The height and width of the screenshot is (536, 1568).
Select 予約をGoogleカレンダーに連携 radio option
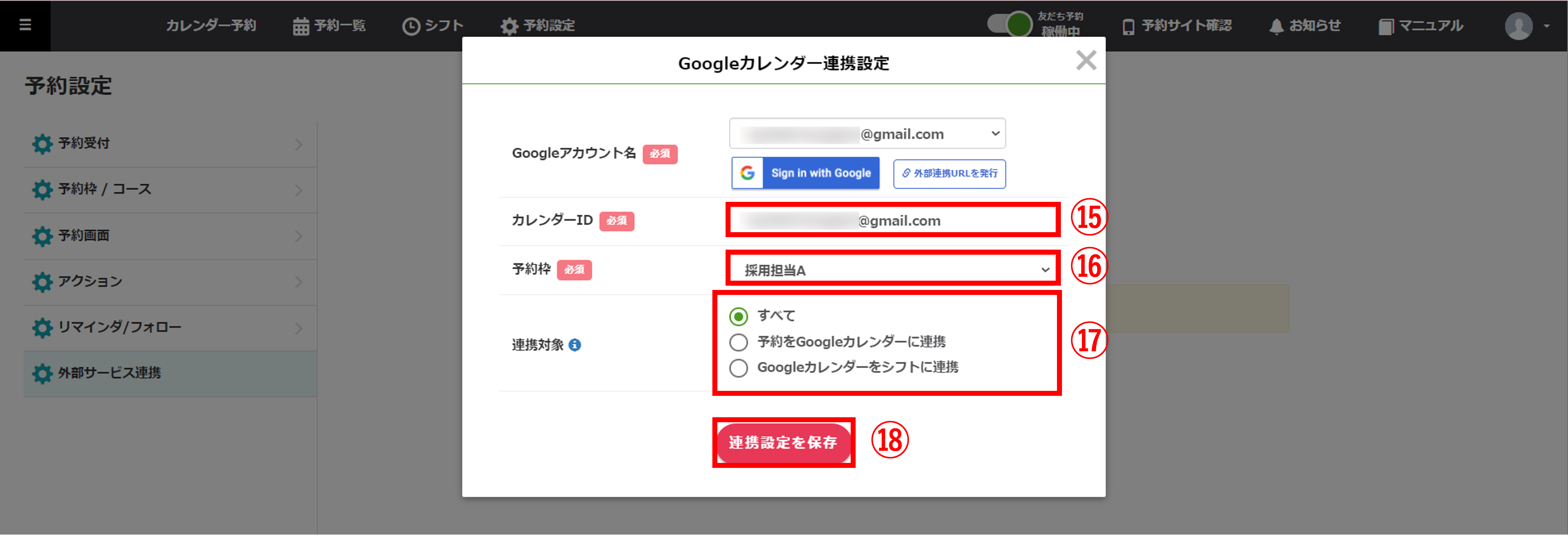pyautogui.click(x=738, y=342)
